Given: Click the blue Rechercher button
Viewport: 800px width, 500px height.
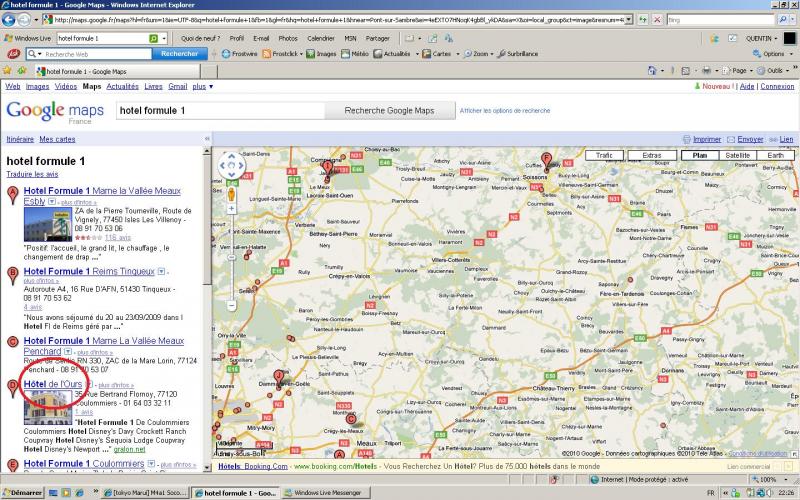Looking at the screenshot, I should click(180, 54).
